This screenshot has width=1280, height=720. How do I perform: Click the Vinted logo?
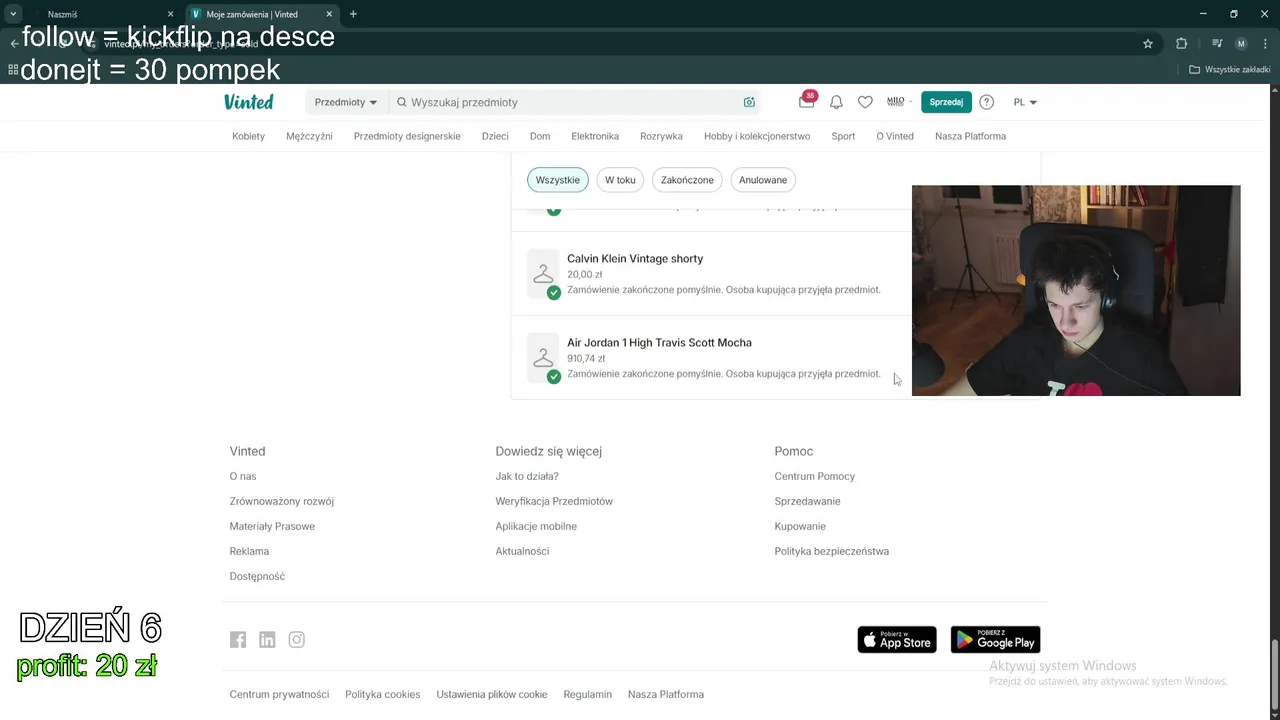click(249, 102)
